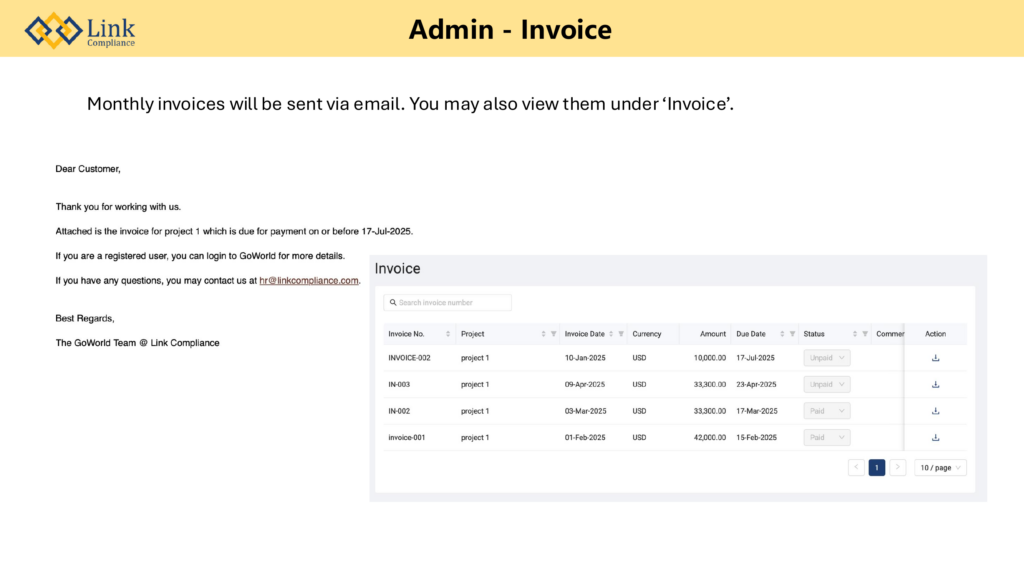The width and height of the screenshot is (1024, 576).
Task: Download the IN-003 invoice file
Action: point(935,384)
